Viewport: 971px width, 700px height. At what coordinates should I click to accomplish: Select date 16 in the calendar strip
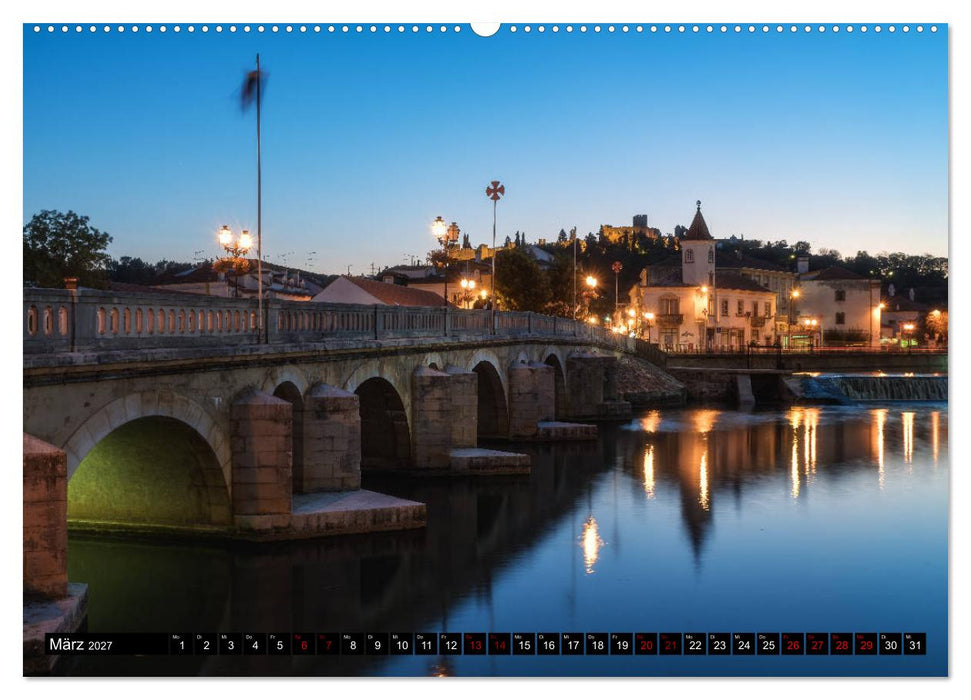[549, 644]
